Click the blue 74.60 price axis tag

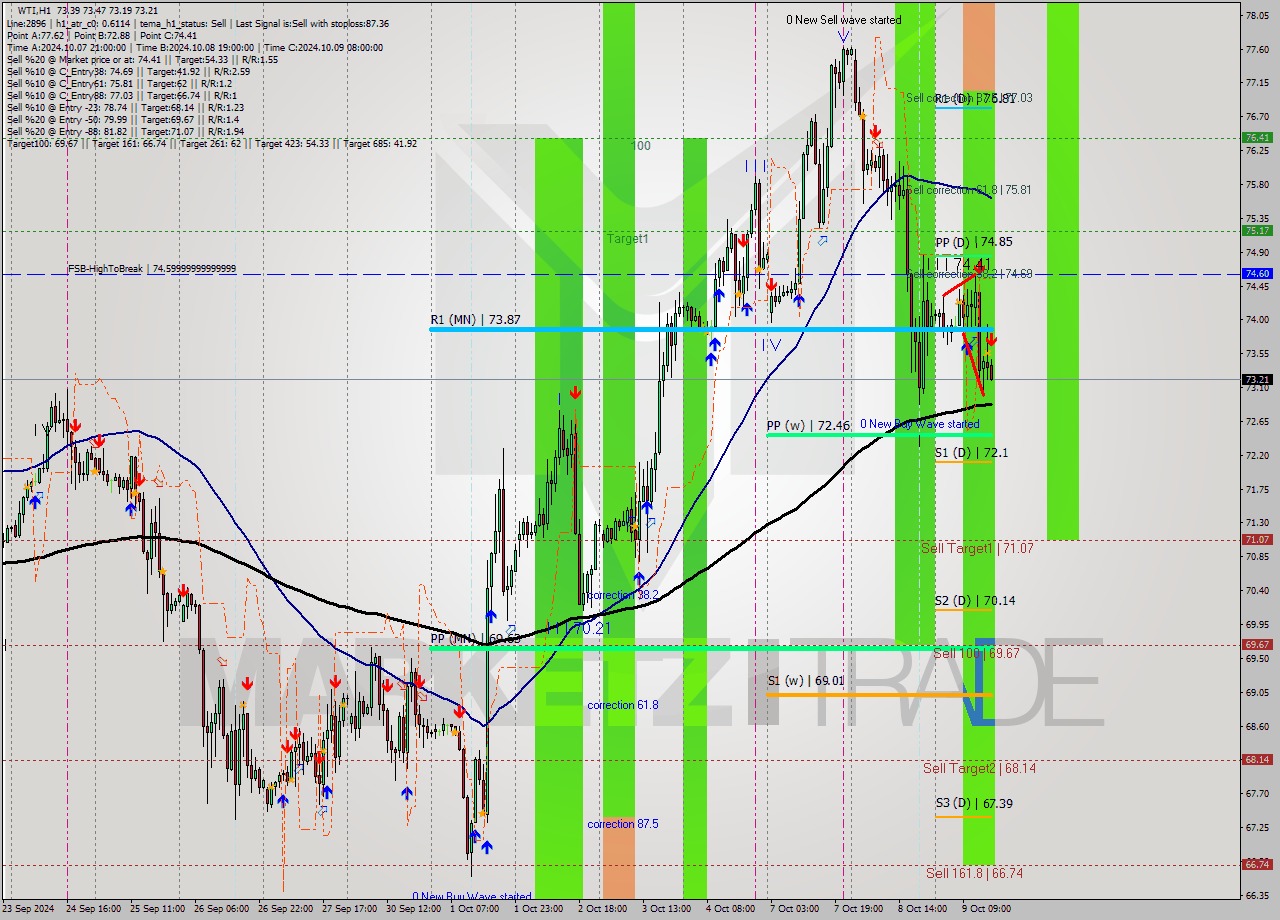point(1256,273)
